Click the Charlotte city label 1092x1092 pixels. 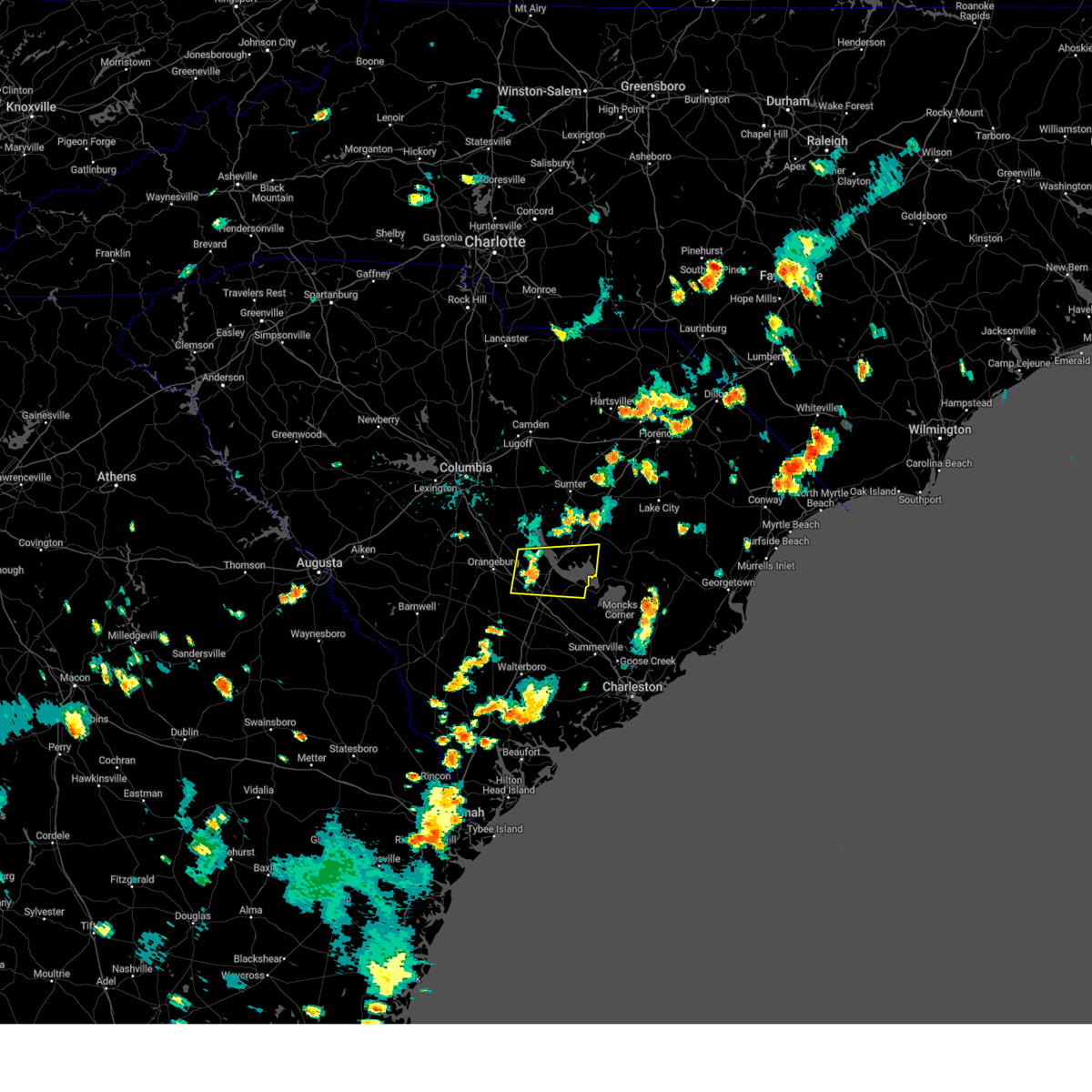495,242
